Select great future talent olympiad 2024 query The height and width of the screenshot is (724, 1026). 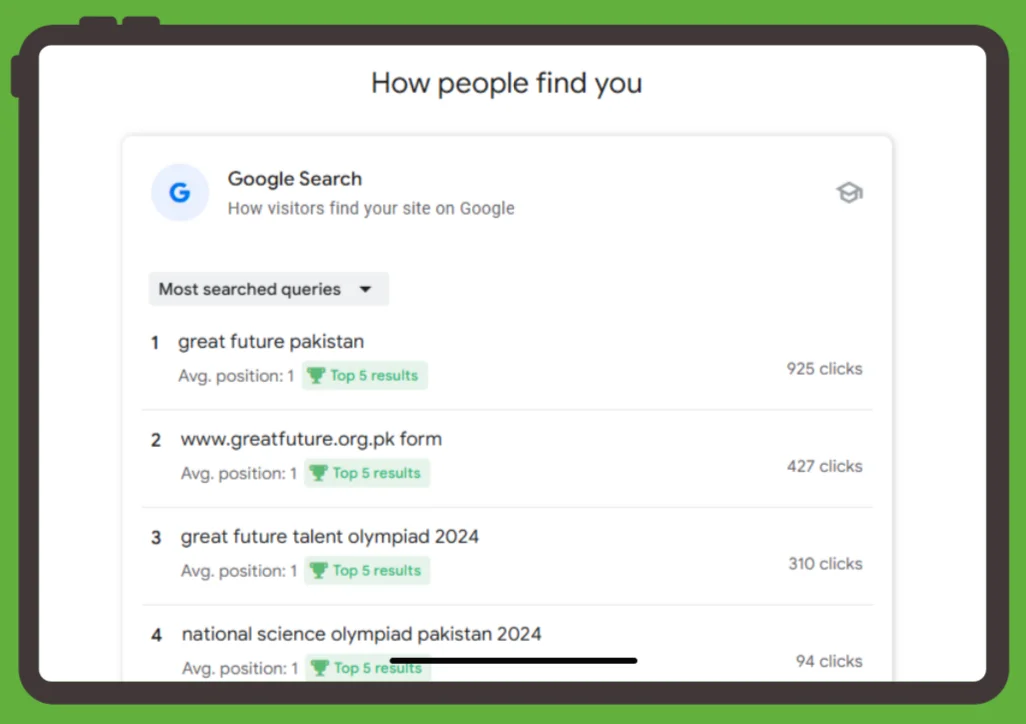[330, 537]
